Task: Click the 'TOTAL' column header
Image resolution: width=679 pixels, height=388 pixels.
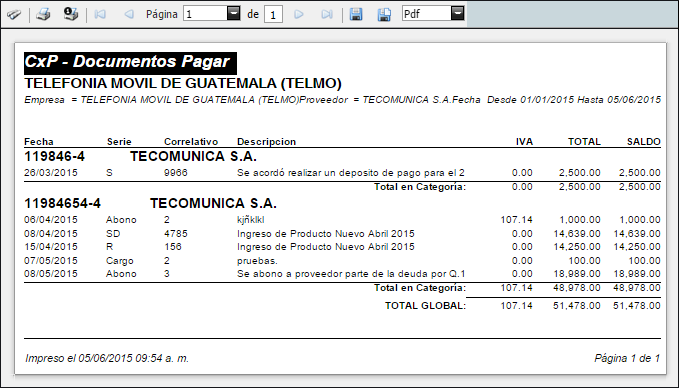Action: point(584,142)
